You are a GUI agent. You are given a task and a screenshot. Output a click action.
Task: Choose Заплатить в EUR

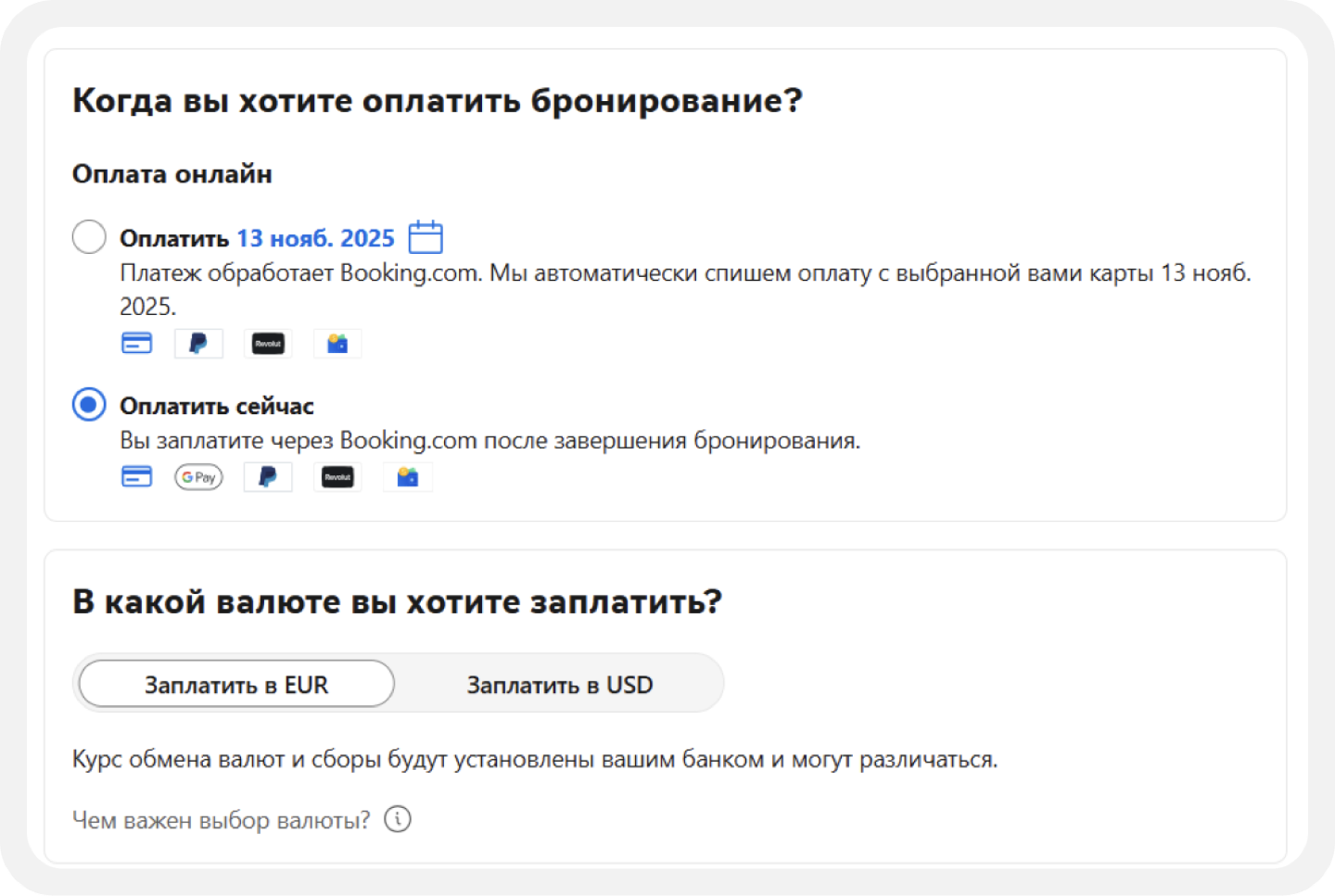coord(236,684)
